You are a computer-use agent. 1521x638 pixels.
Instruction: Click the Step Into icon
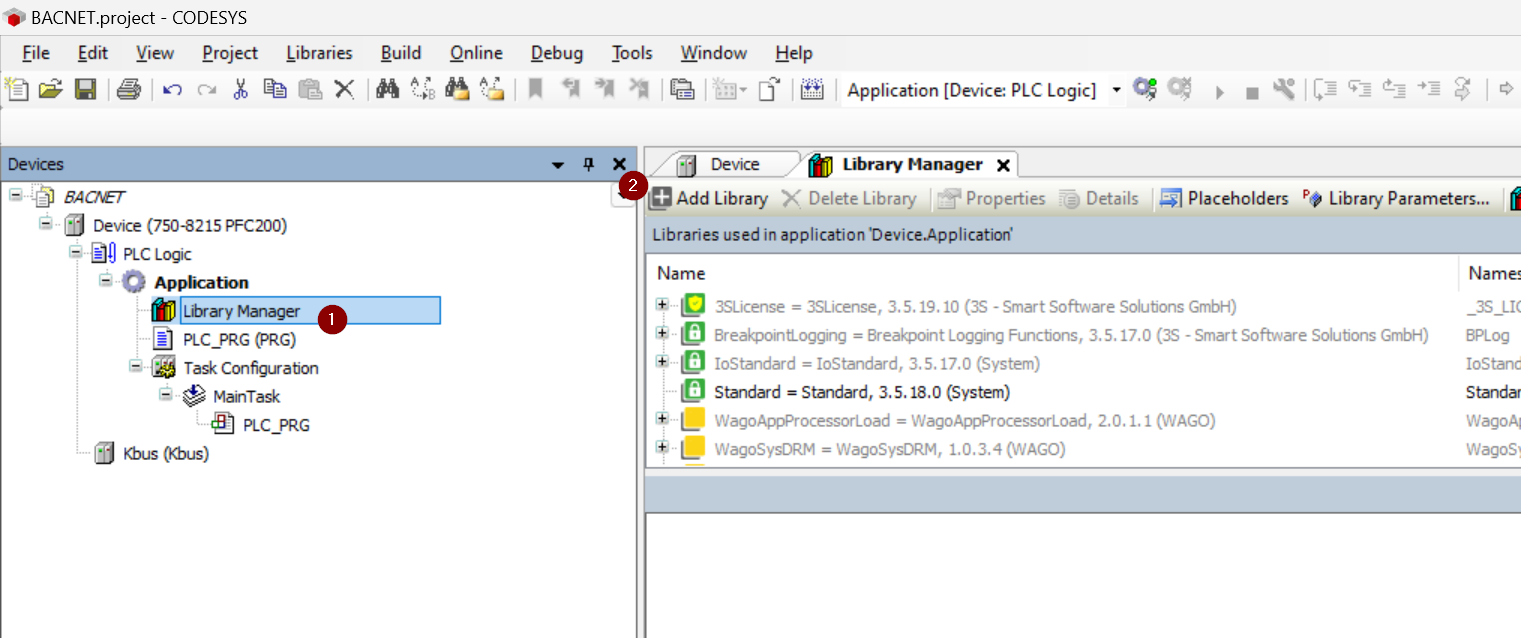(x=1359, y=90)
